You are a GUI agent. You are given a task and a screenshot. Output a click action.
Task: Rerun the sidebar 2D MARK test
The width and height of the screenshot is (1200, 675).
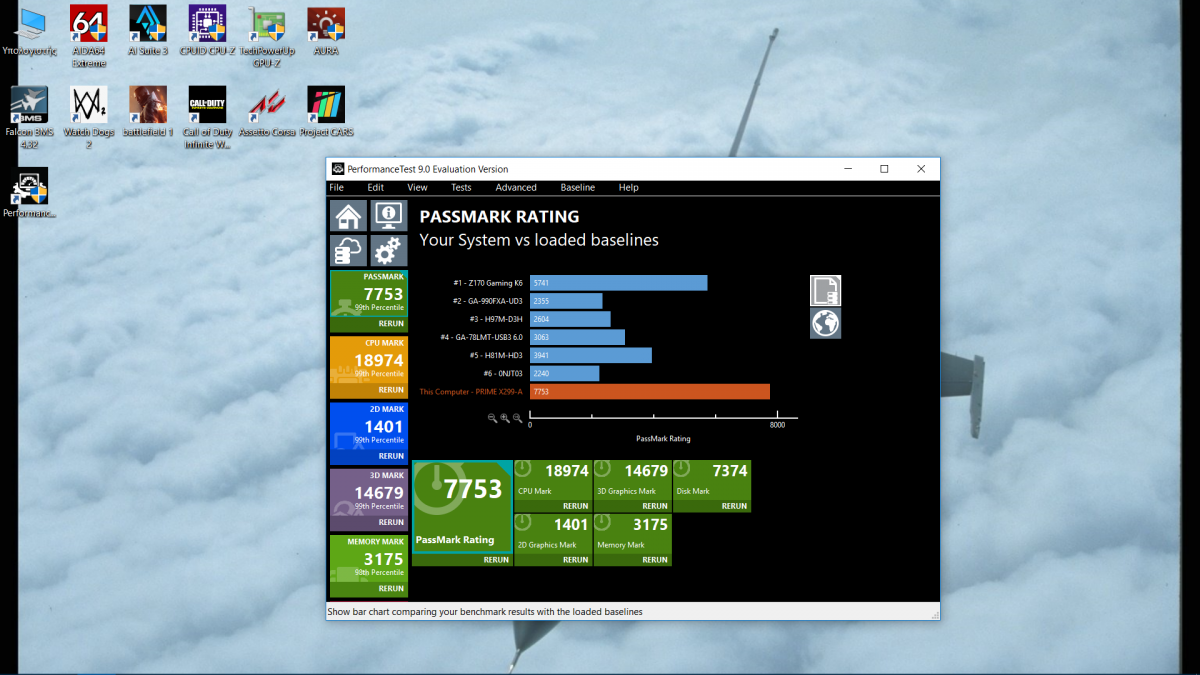click(x=391, y=456)
